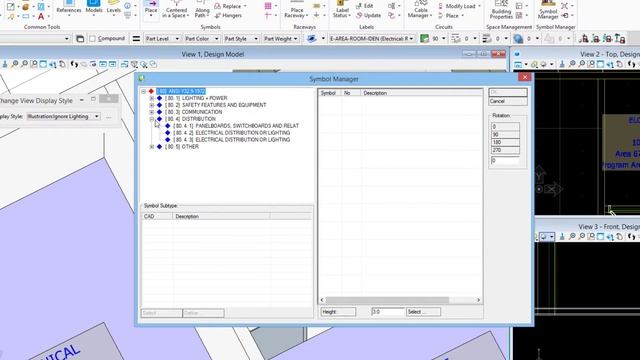
Task: Select the [80. 4. 3] ELECTRICAL DISTRIBUTION item
Action: 231,140
